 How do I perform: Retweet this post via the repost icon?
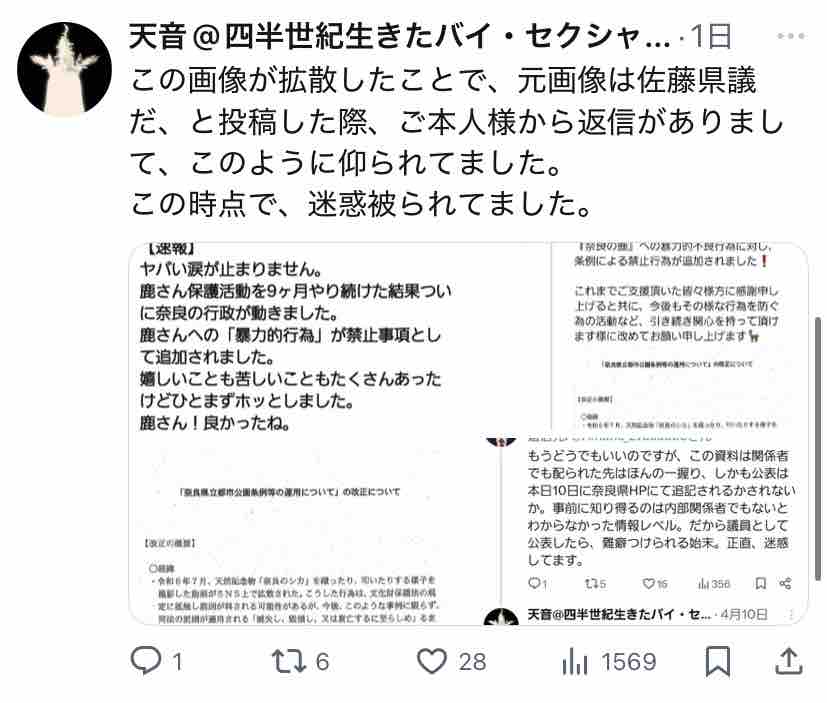(288, 661)
